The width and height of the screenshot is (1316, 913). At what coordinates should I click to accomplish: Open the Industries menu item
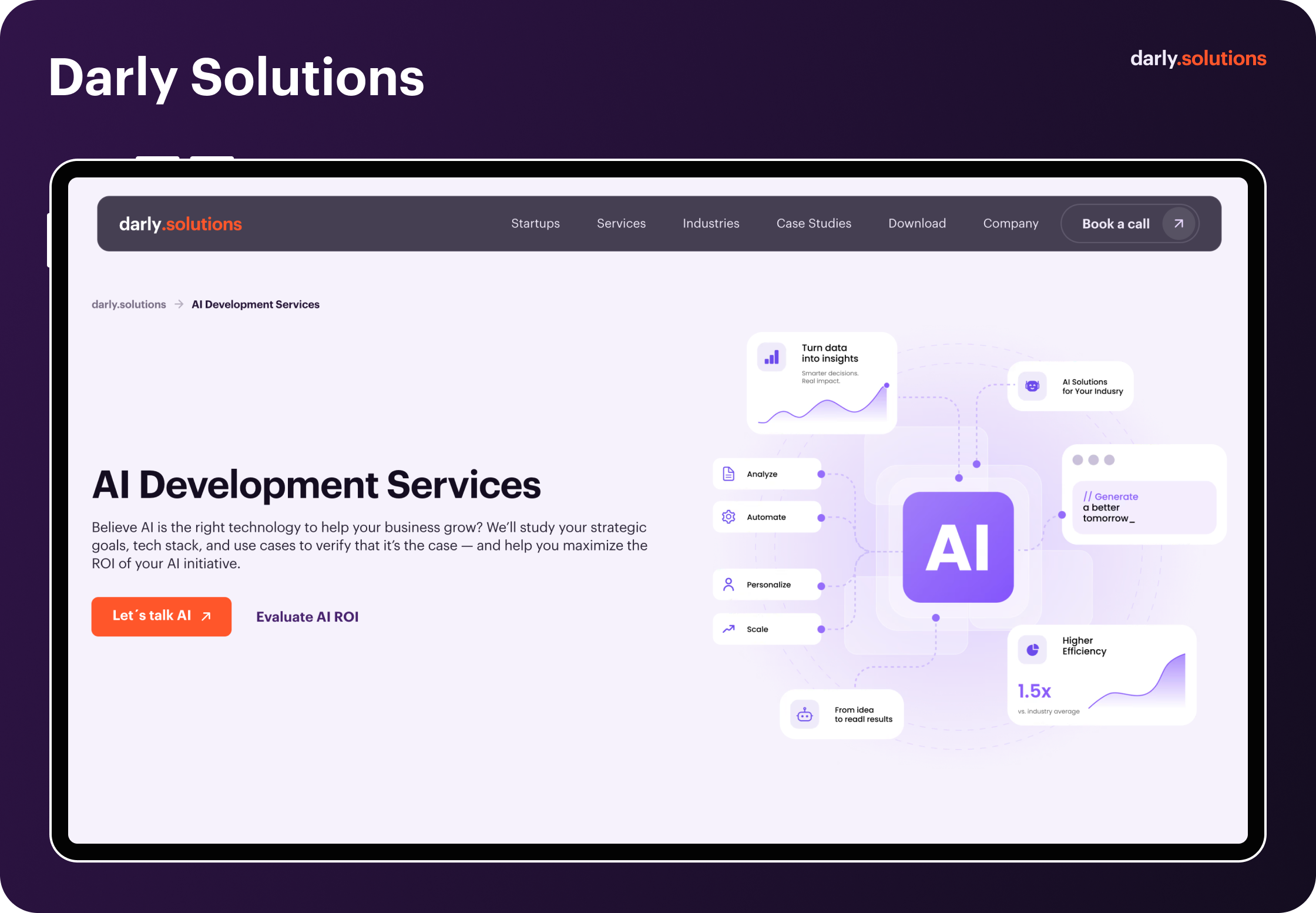click(x=711, y=223)
